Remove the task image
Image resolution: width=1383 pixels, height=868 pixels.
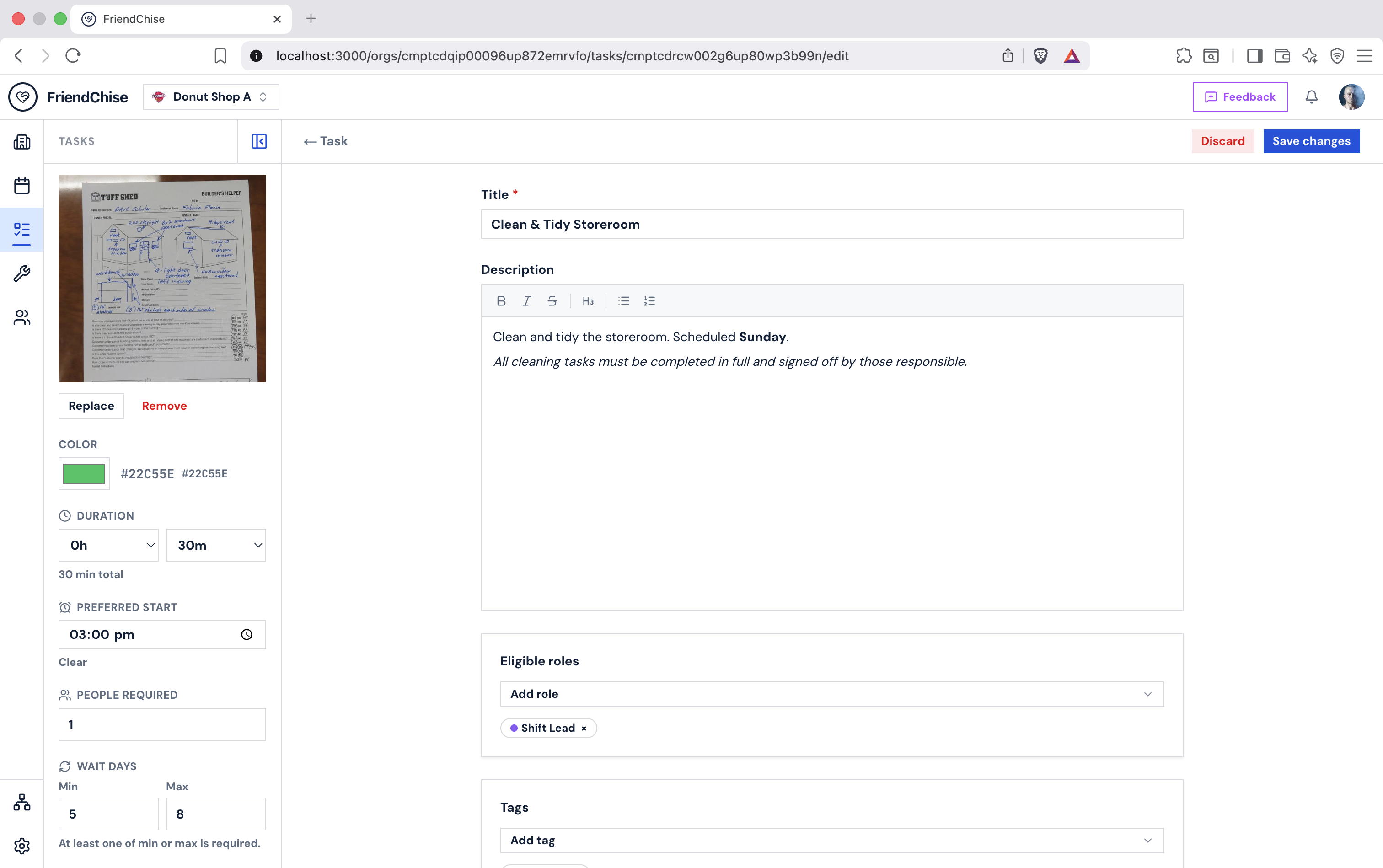tap(164, 406)
